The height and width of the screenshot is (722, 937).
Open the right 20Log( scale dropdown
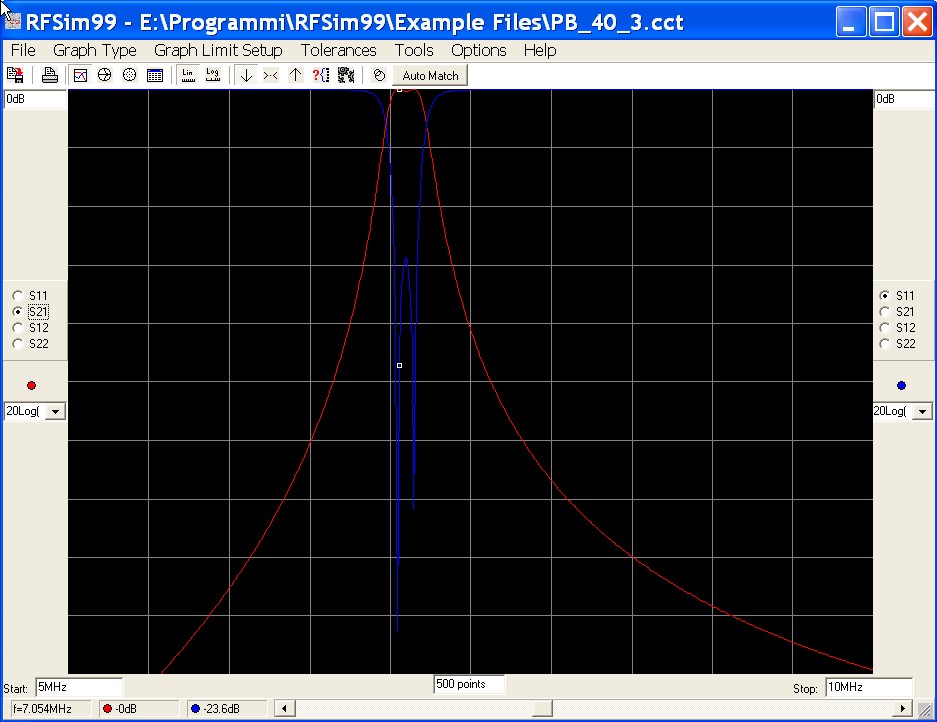pyautogui.click(x=923, y=411)
